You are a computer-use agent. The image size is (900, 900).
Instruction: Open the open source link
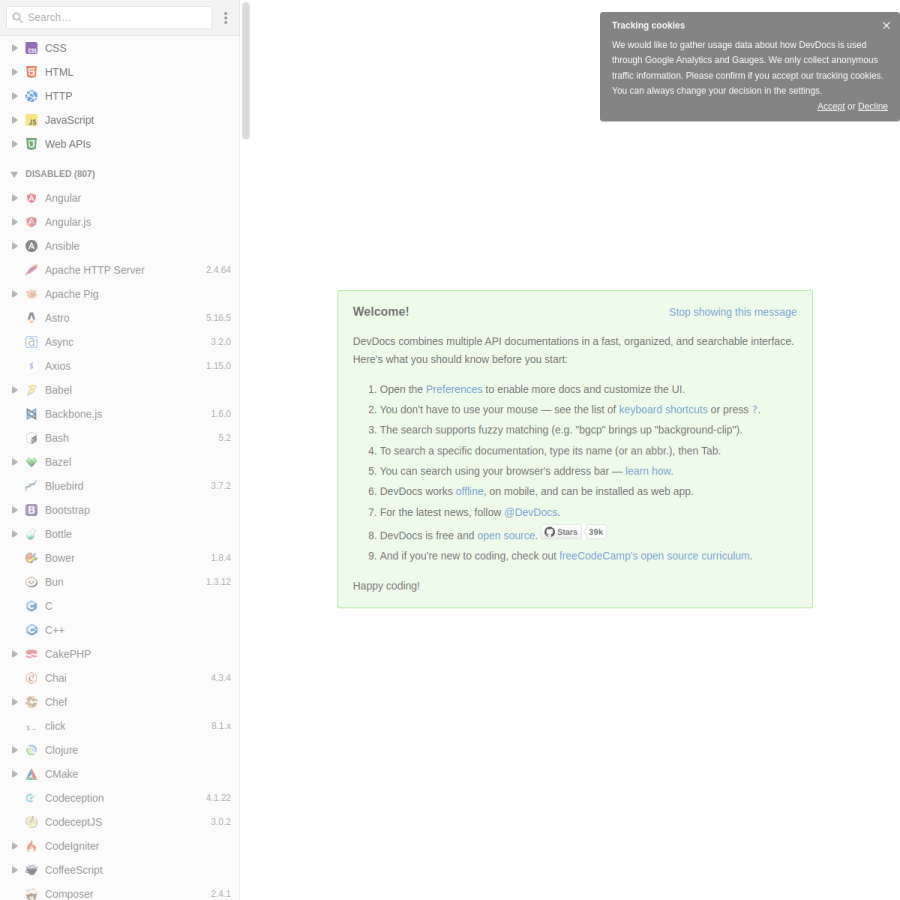click(x=506, y=536)
